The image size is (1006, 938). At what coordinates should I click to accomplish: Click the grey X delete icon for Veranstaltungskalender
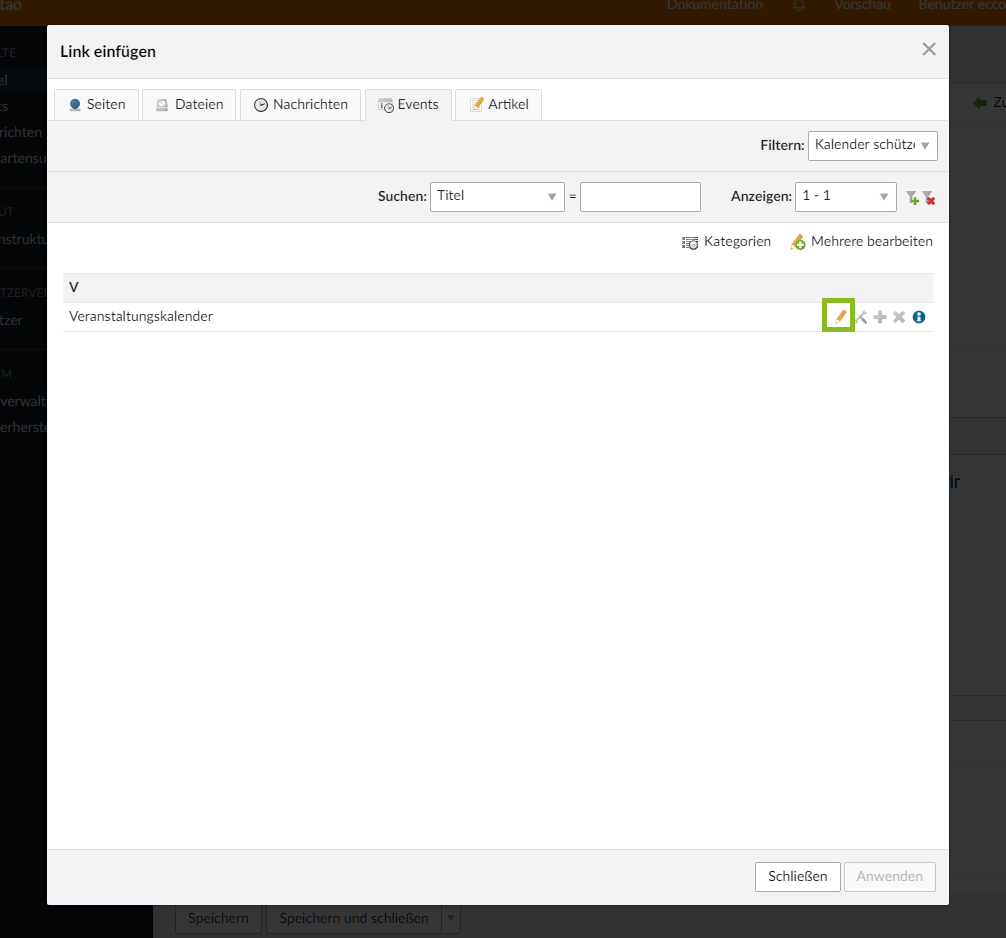tap(899, 317)
